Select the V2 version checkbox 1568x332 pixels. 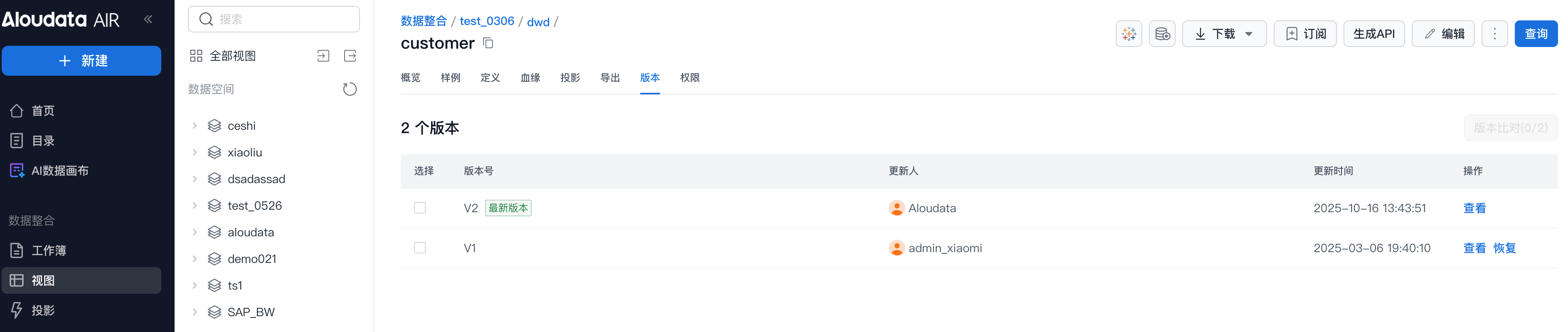(420, 208)
